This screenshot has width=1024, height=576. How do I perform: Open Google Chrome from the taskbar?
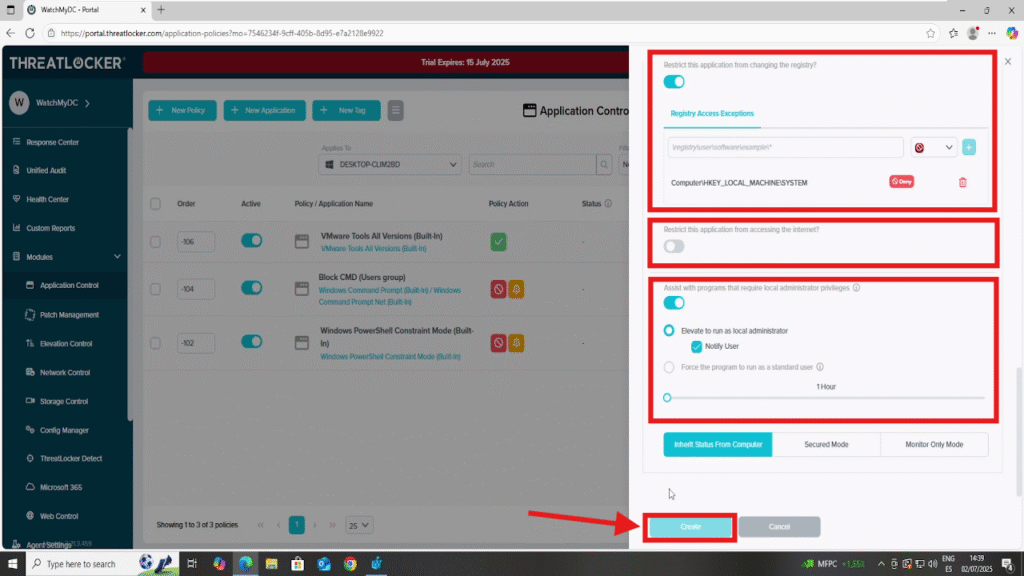tap(350, 564)
